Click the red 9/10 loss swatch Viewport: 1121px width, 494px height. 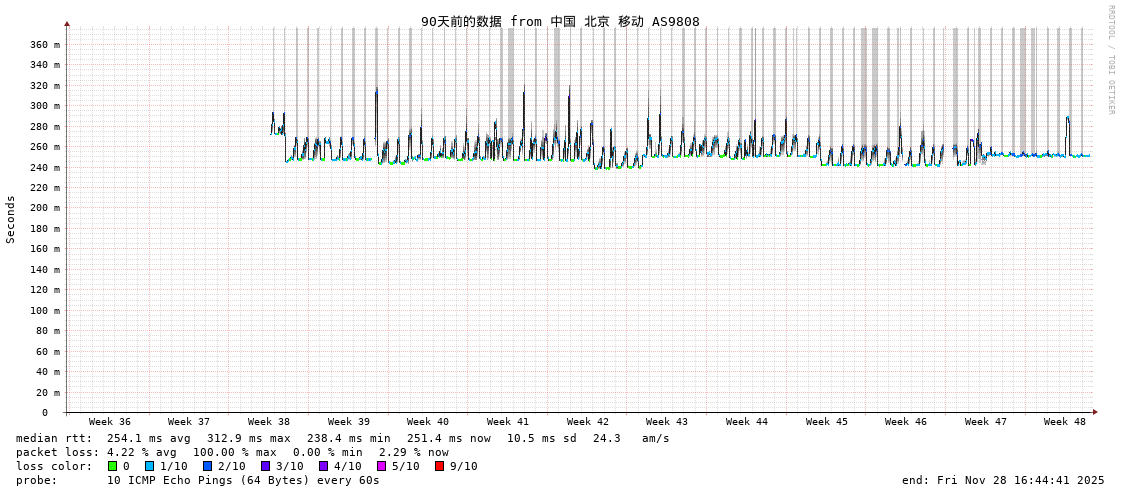[x=439, y=466]
